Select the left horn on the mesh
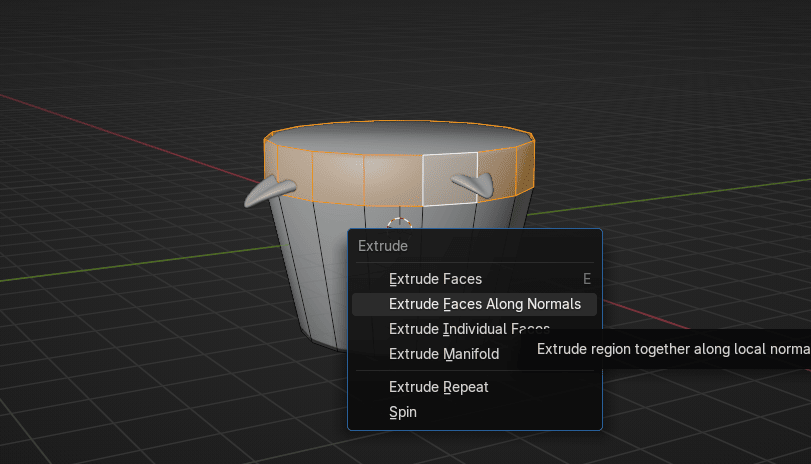 click(x=268, y=189)
